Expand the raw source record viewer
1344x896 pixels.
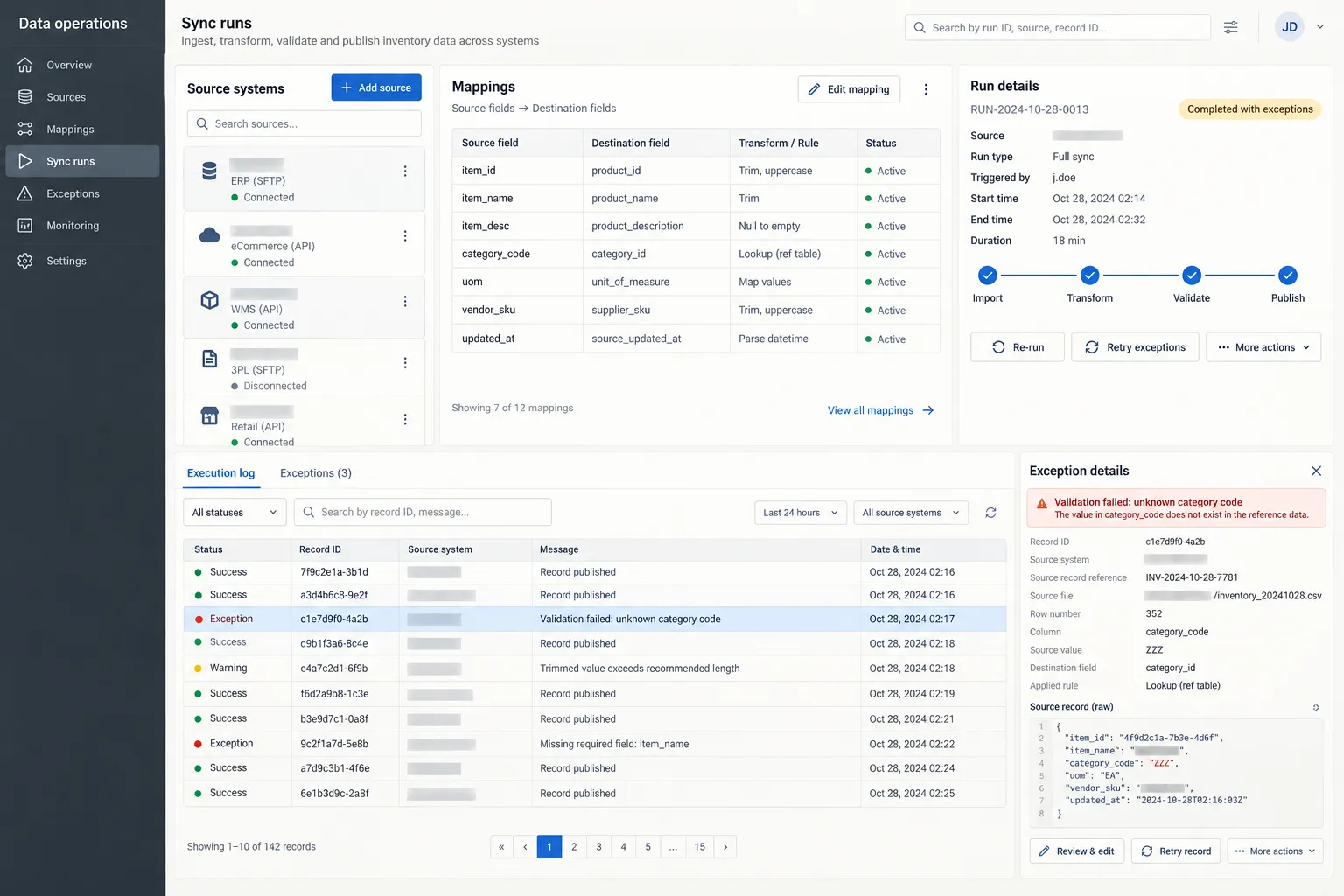(x=1316, y=707)
